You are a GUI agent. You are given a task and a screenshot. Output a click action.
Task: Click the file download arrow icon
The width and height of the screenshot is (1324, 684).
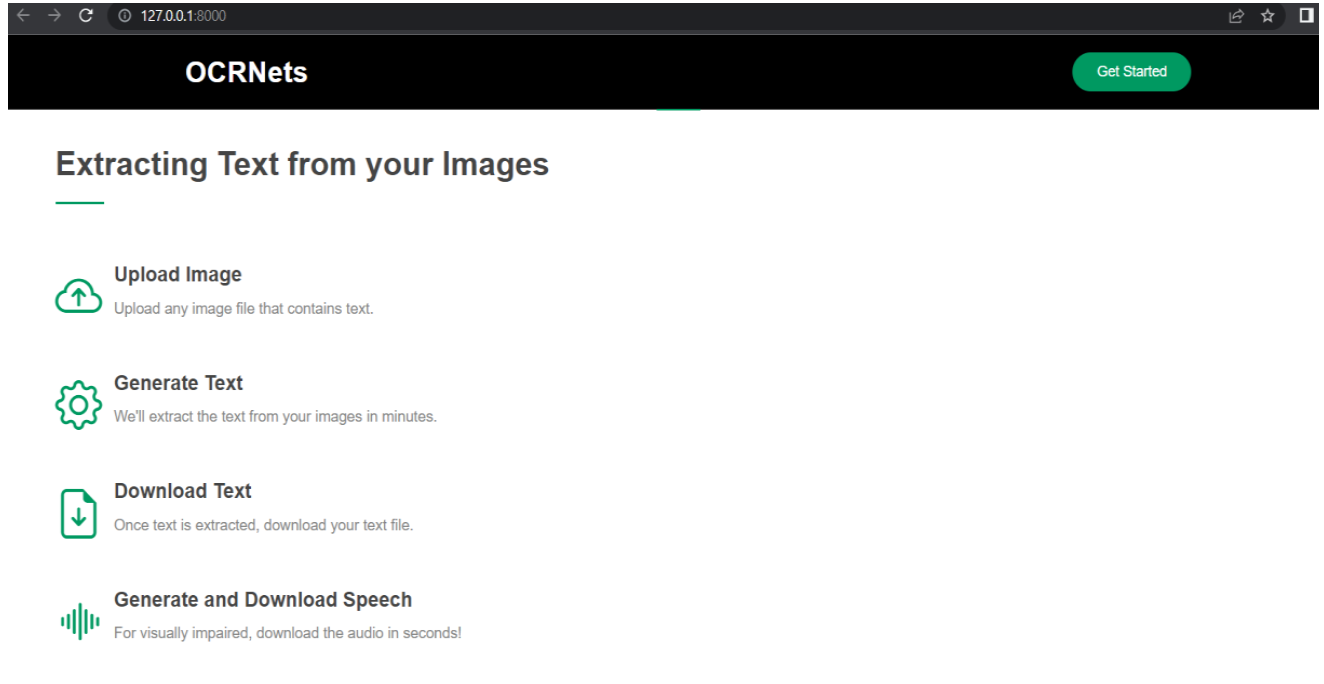pos(79,514)
